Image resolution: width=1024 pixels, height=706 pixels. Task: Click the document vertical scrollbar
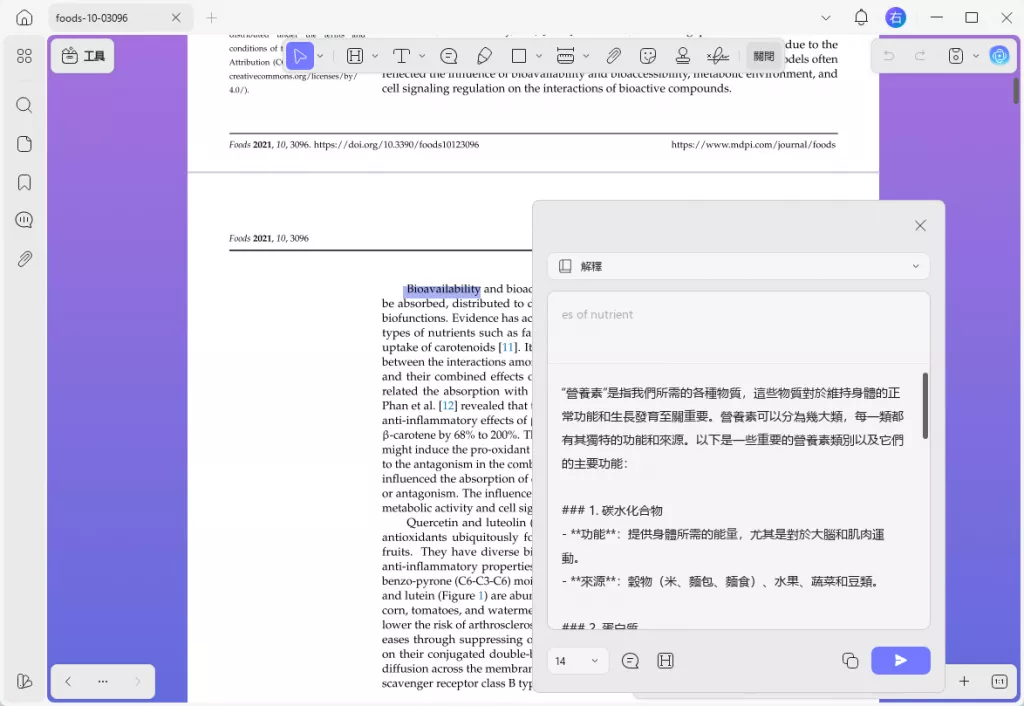(x=1016, y=90)
